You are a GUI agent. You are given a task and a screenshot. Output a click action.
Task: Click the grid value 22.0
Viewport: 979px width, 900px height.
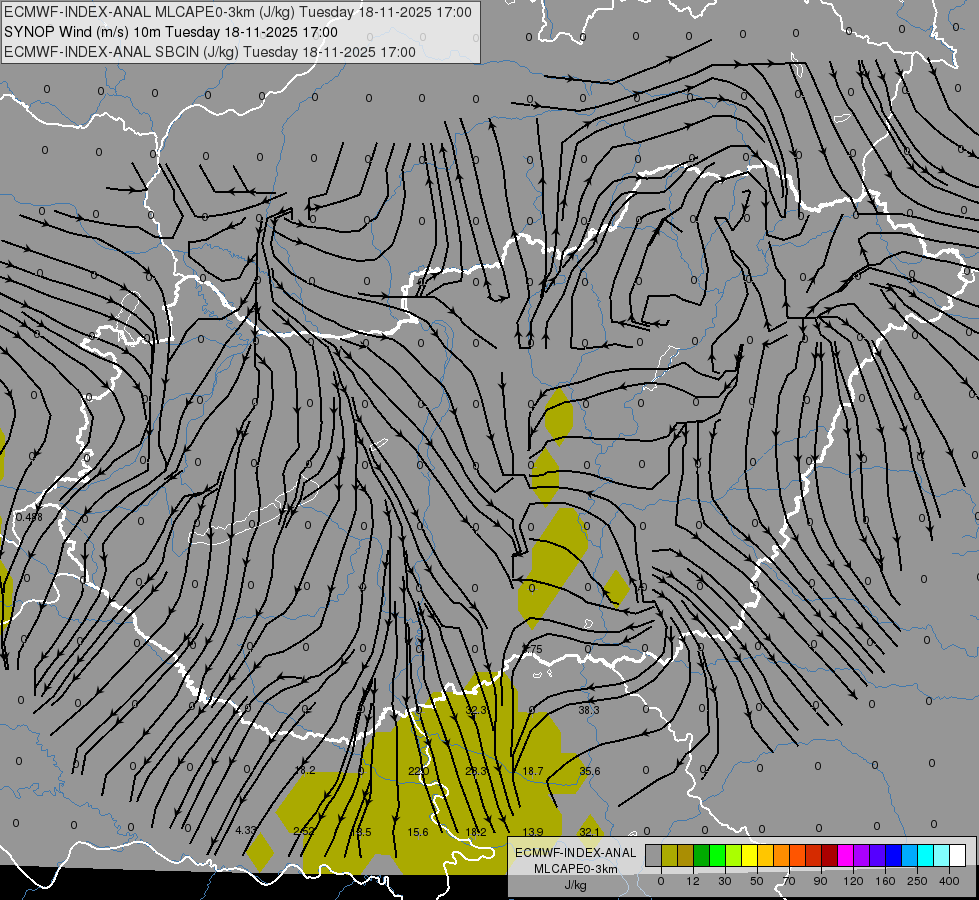[x=418, y=771]
